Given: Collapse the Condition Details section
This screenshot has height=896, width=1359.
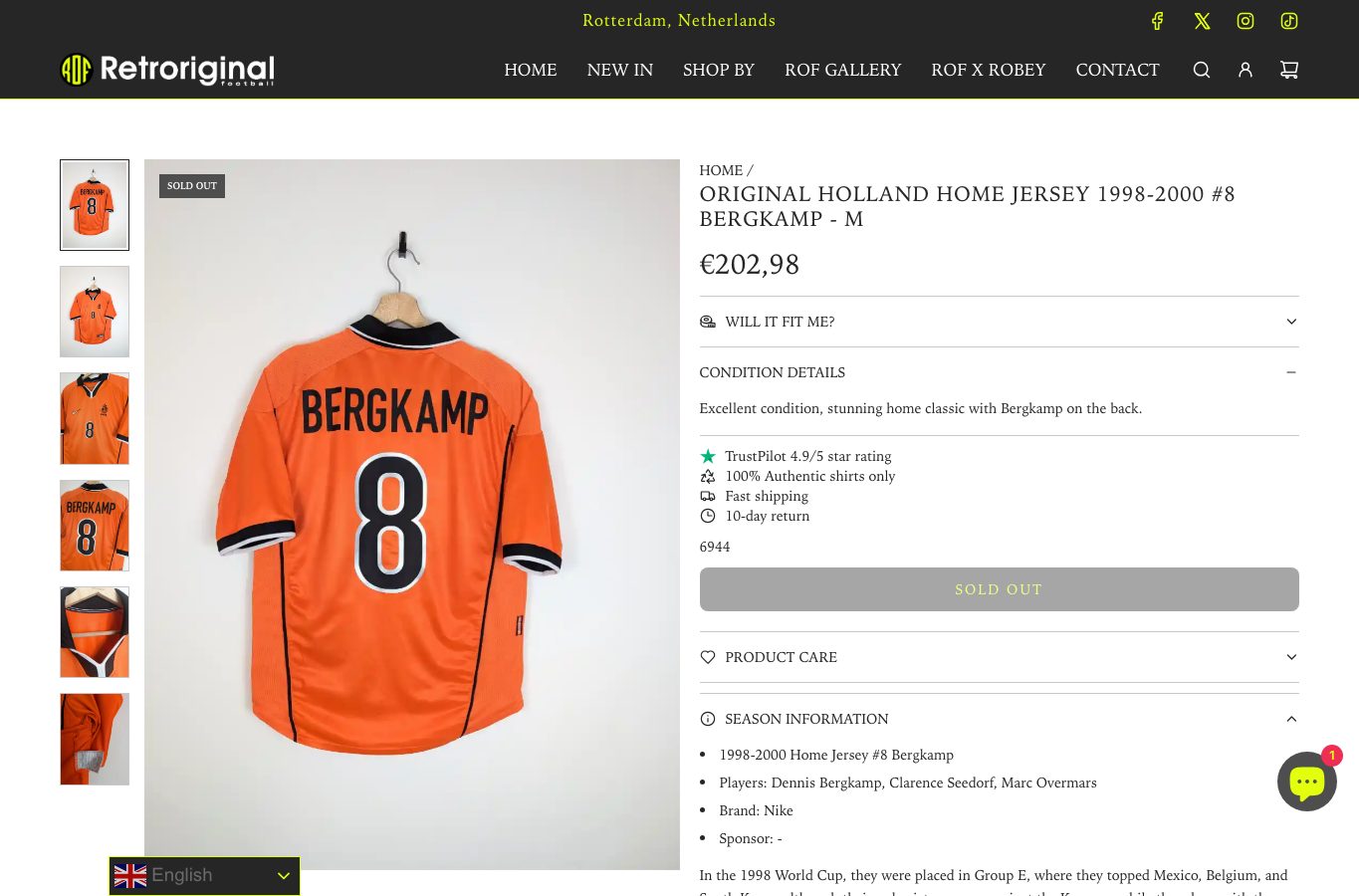Looking at the screenshot, I should coord(999,372).
